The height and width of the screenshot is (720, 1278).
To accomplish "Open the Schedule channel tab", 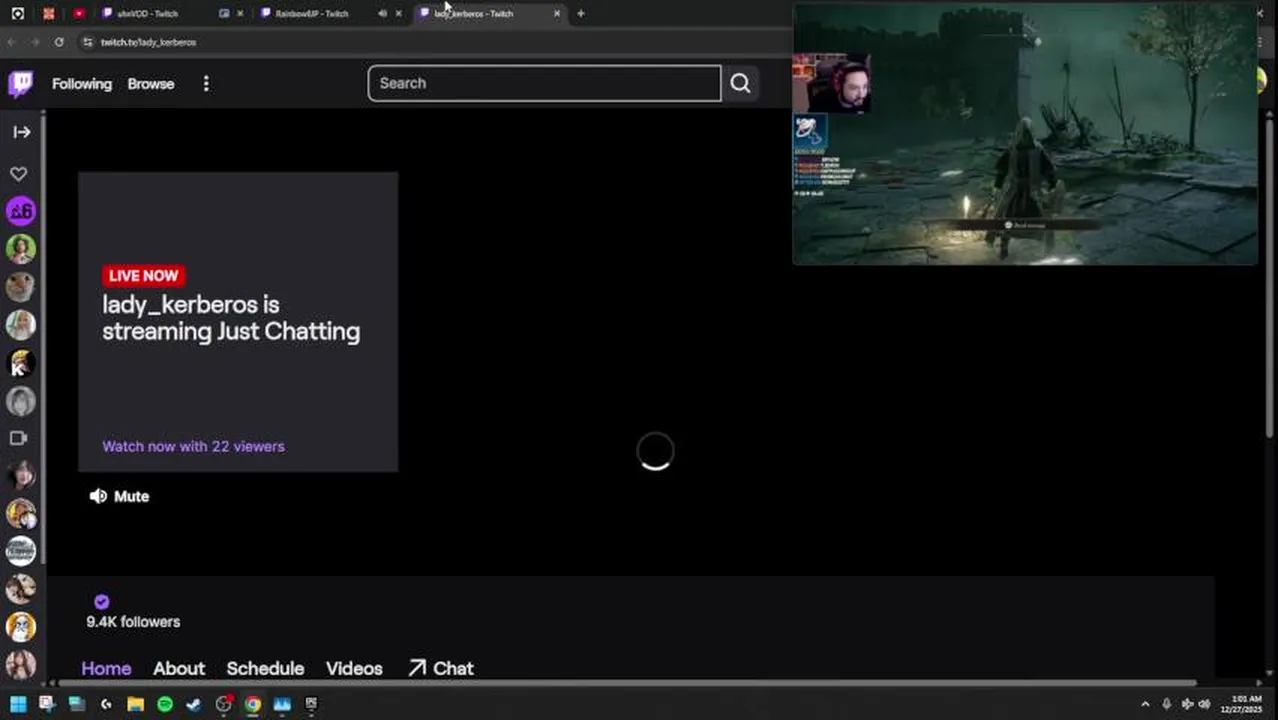I will tap(265, 668).
